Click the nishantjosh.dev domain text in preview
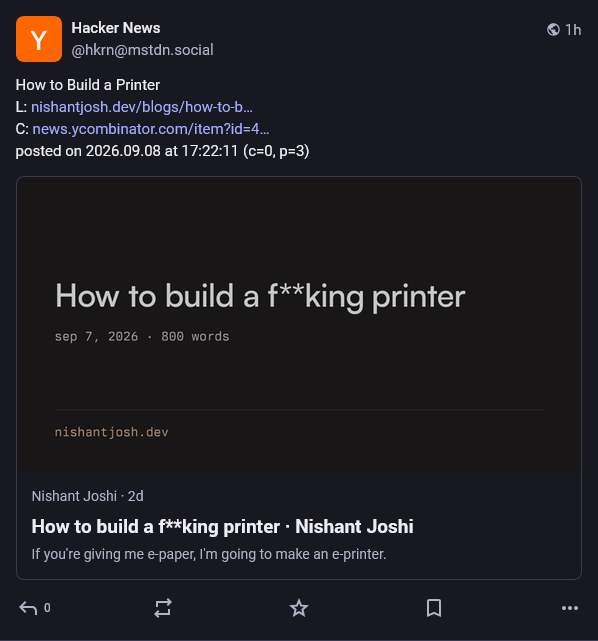The width and height of the screenshot is (598, 641). 112,432
